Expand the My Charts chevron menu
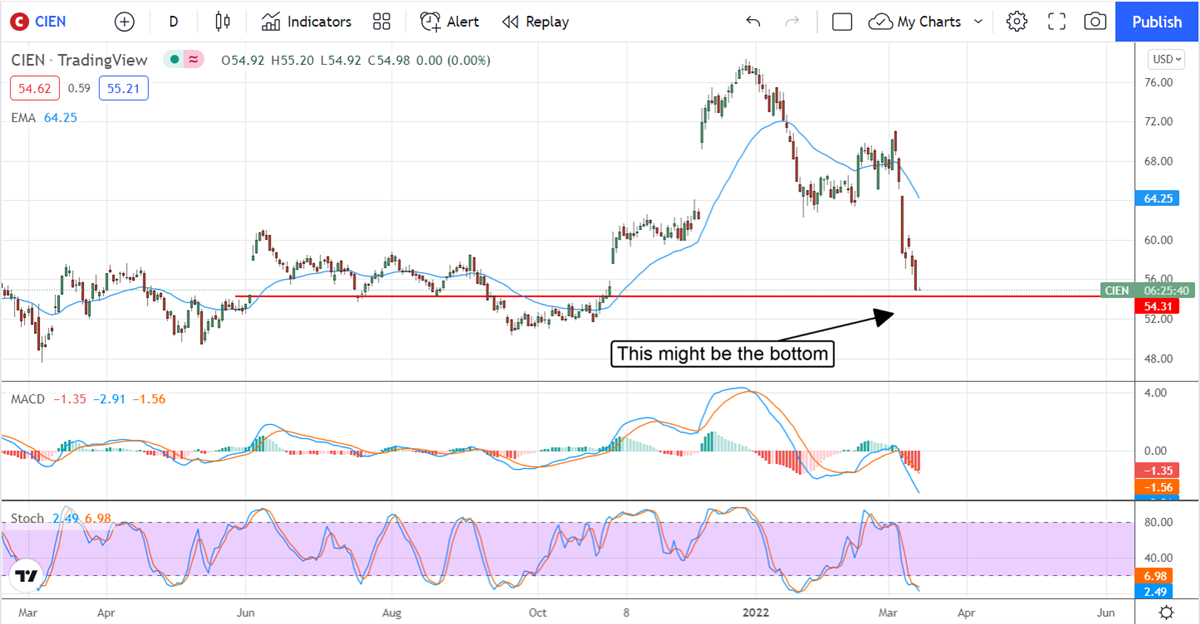Viewport: 1200px width, 624px height. tap(978, 21)
